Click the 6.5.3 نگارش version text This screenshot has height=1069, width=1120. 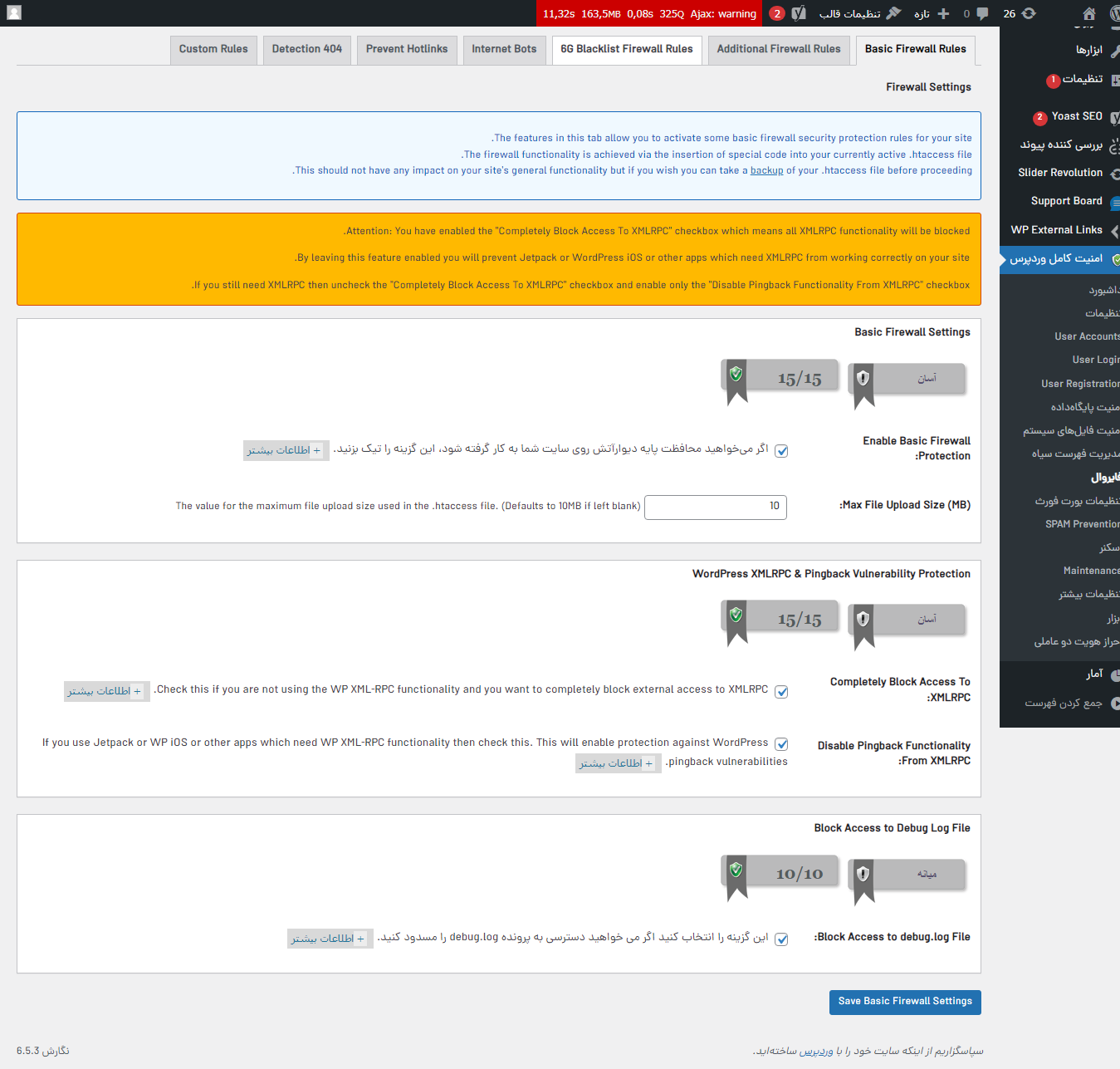tap(43, 1051)
